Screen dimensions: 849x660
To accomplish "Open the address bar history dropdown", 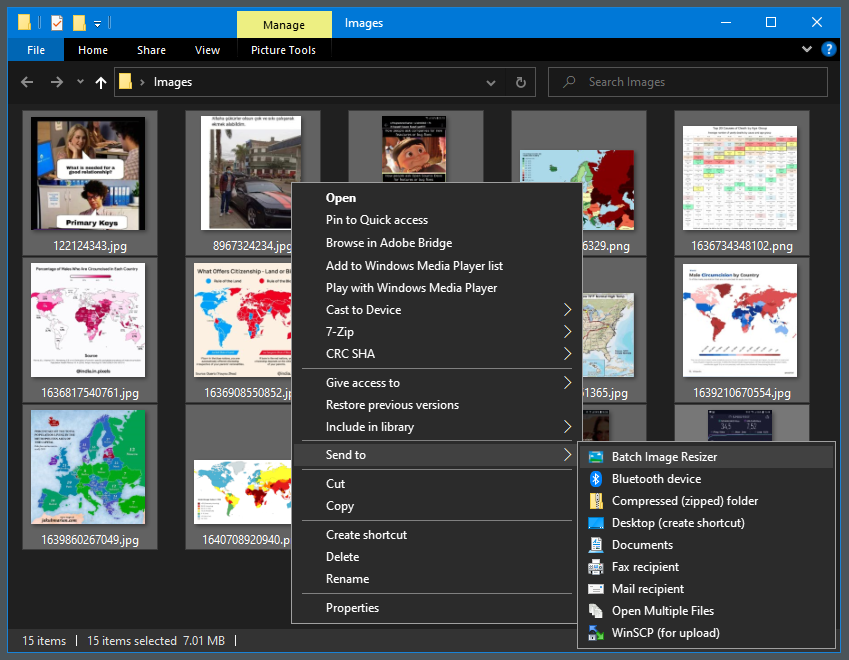I will (x=490, y=83).
